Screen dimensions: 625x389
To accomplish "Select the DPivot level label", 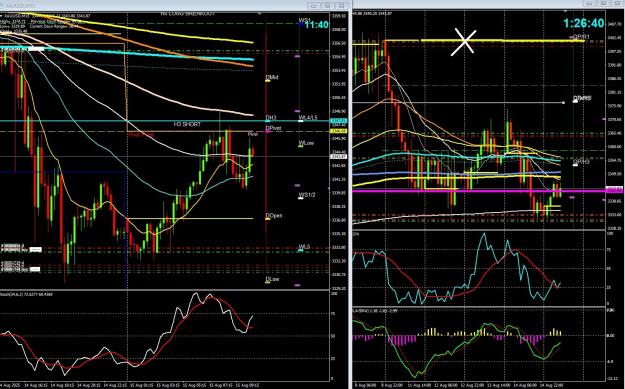I will [x=273, y=128].
